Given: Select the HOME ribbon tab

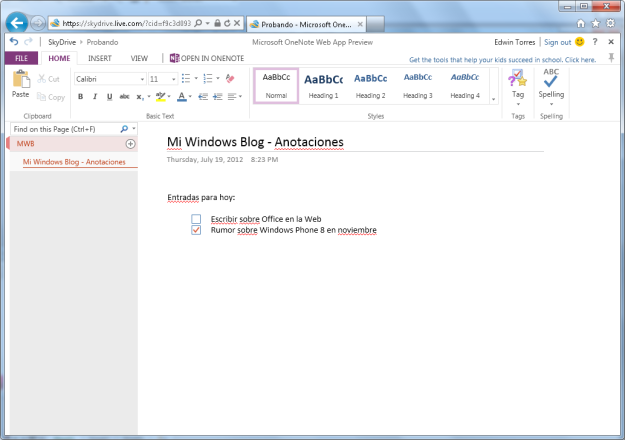Looking at the screenshot, I should 59,58.
